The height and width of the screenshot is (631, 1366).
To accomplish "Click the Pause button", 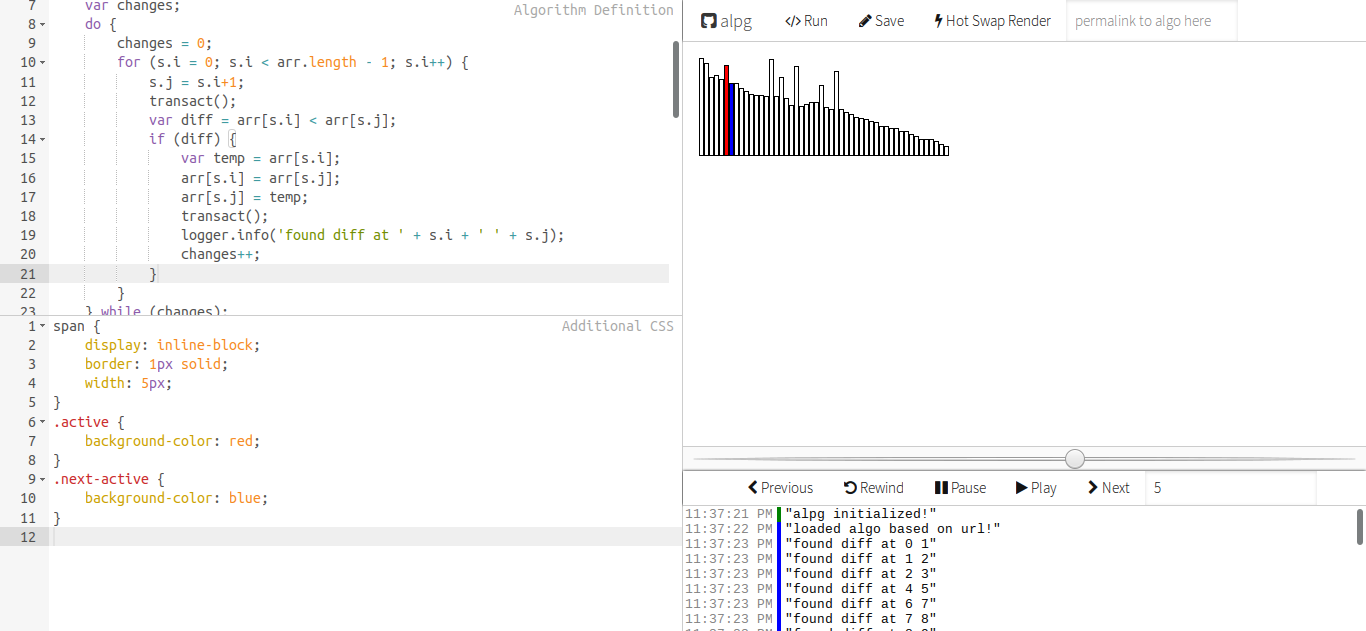I will pyautogui.click(x=960, y=488).
